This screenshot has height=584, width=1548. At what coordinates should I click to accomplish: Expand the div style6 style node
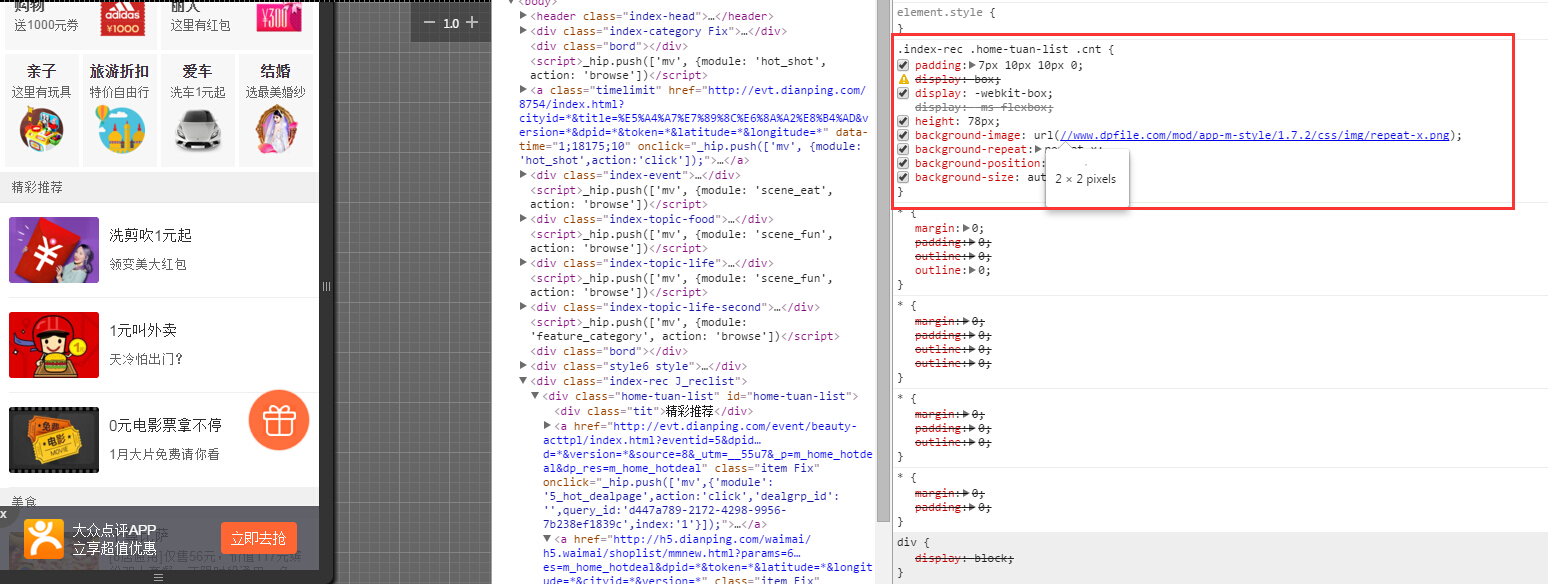pyautogui.click(x=523, y=366)
